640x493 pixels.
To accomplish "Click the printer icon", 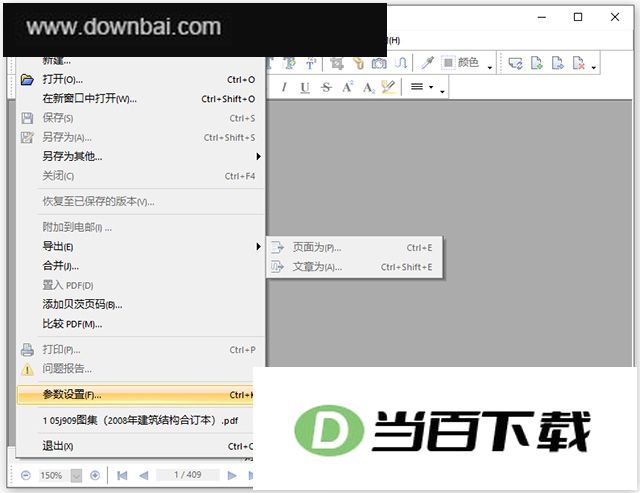I will tap(27, 350).
